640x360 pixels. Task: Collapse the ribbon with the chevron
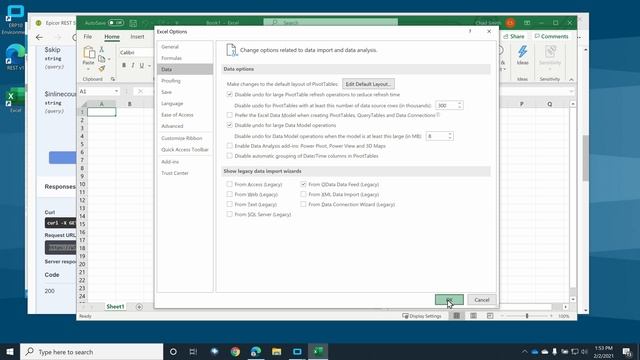pos(571,79)
